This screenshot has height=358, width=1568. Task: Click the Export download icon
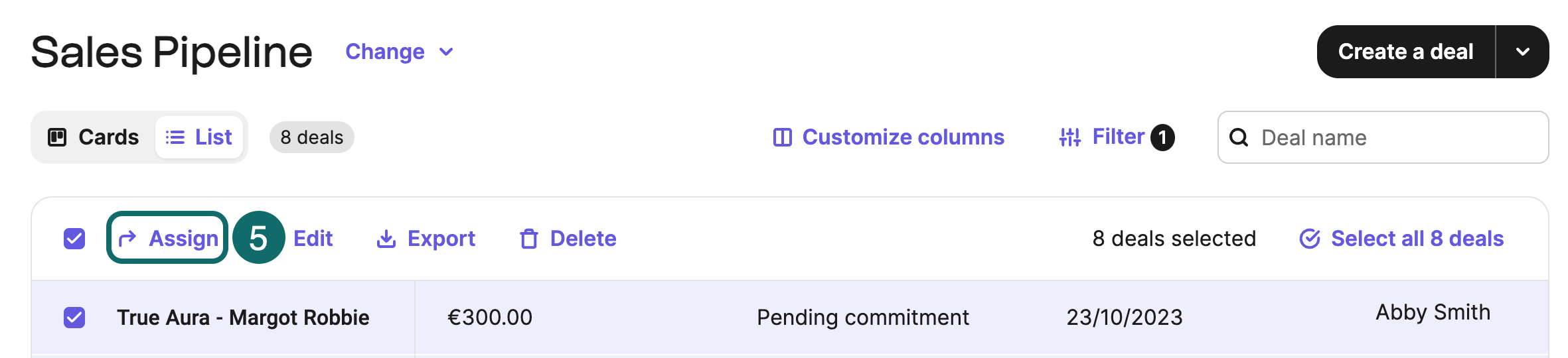386,239
